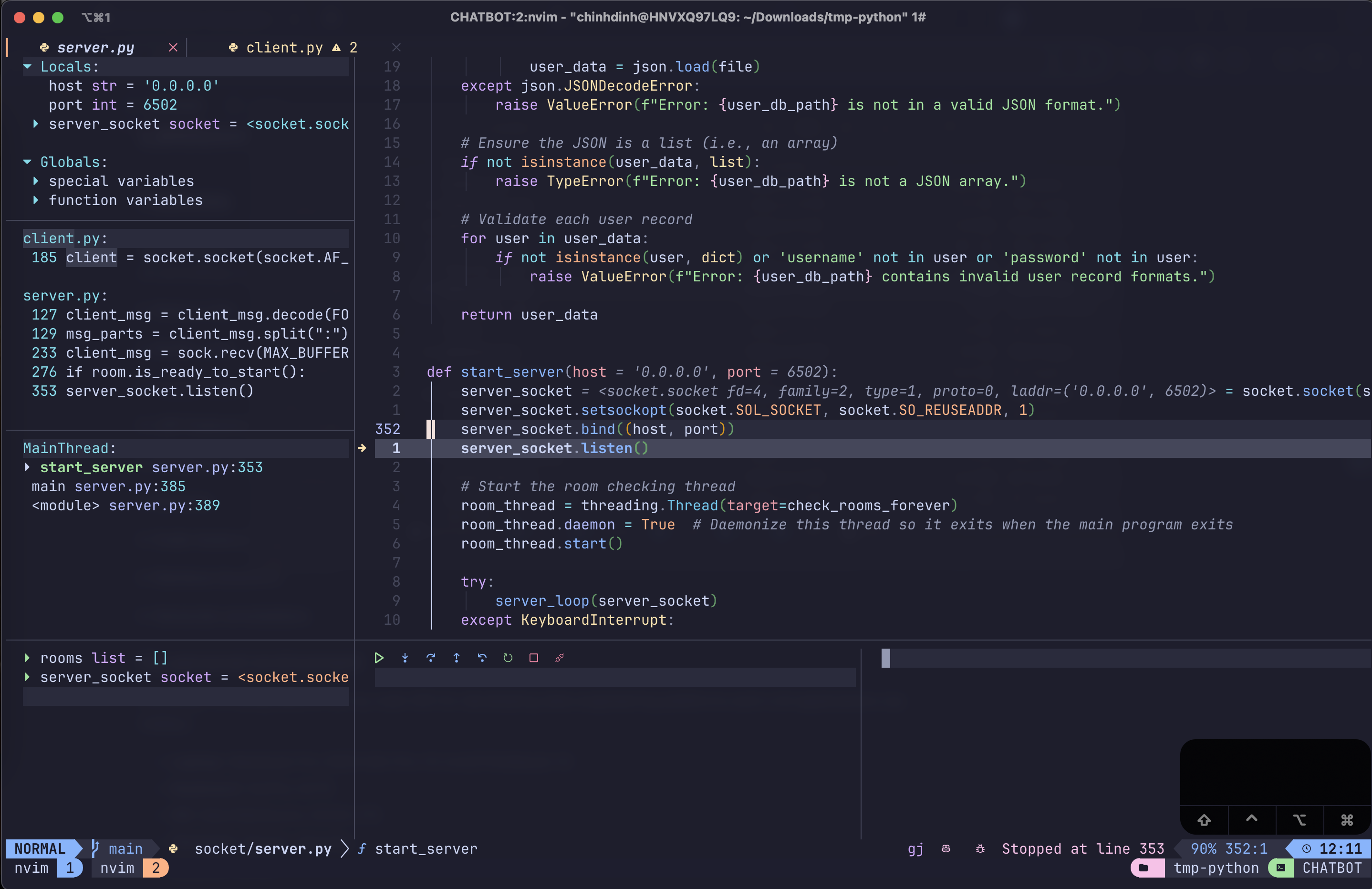Collapse the Globals scope section
Viewport: 1372px width, 889px height.
27,162
